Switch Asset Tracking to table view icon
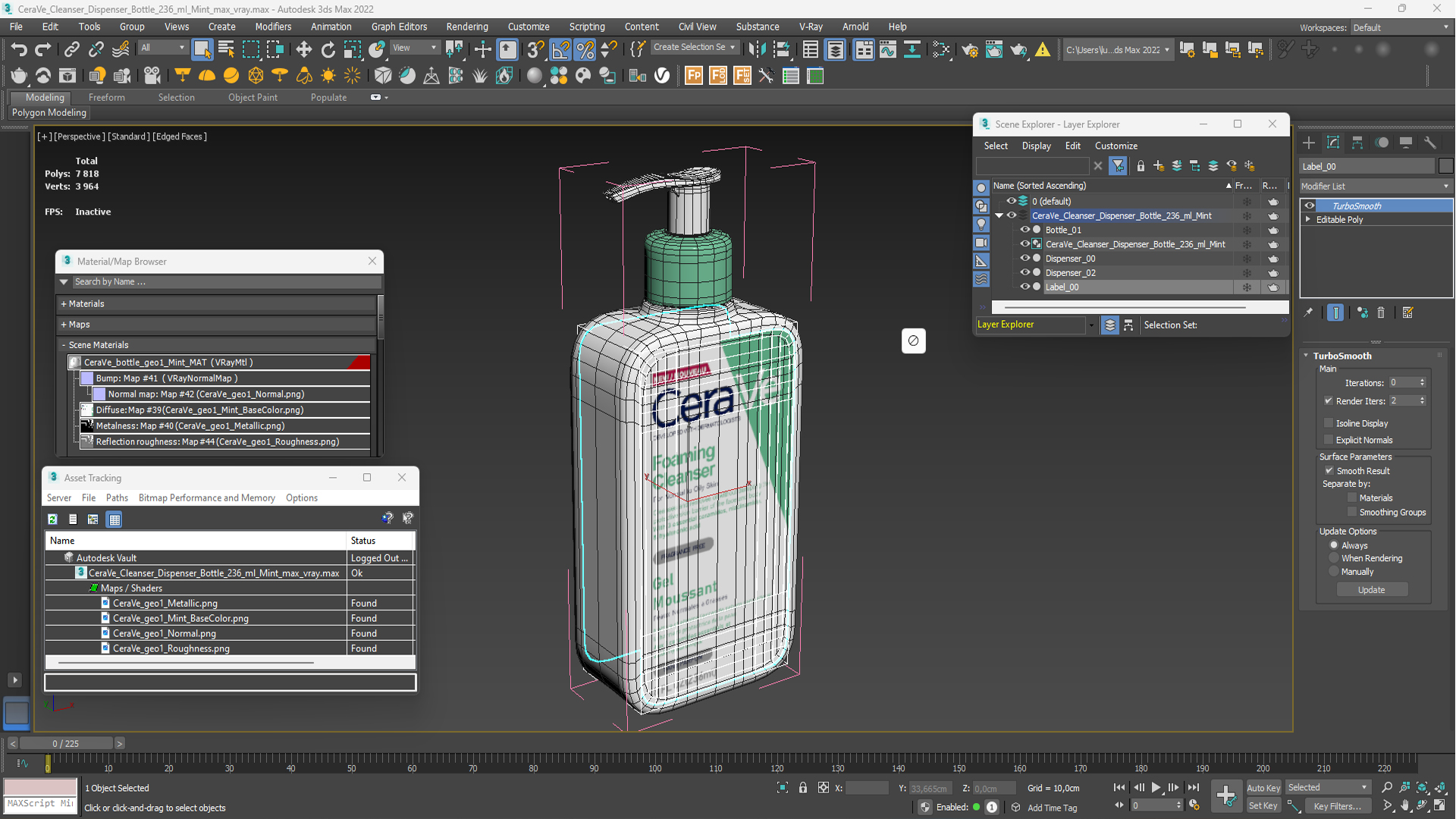 (115, 519)
